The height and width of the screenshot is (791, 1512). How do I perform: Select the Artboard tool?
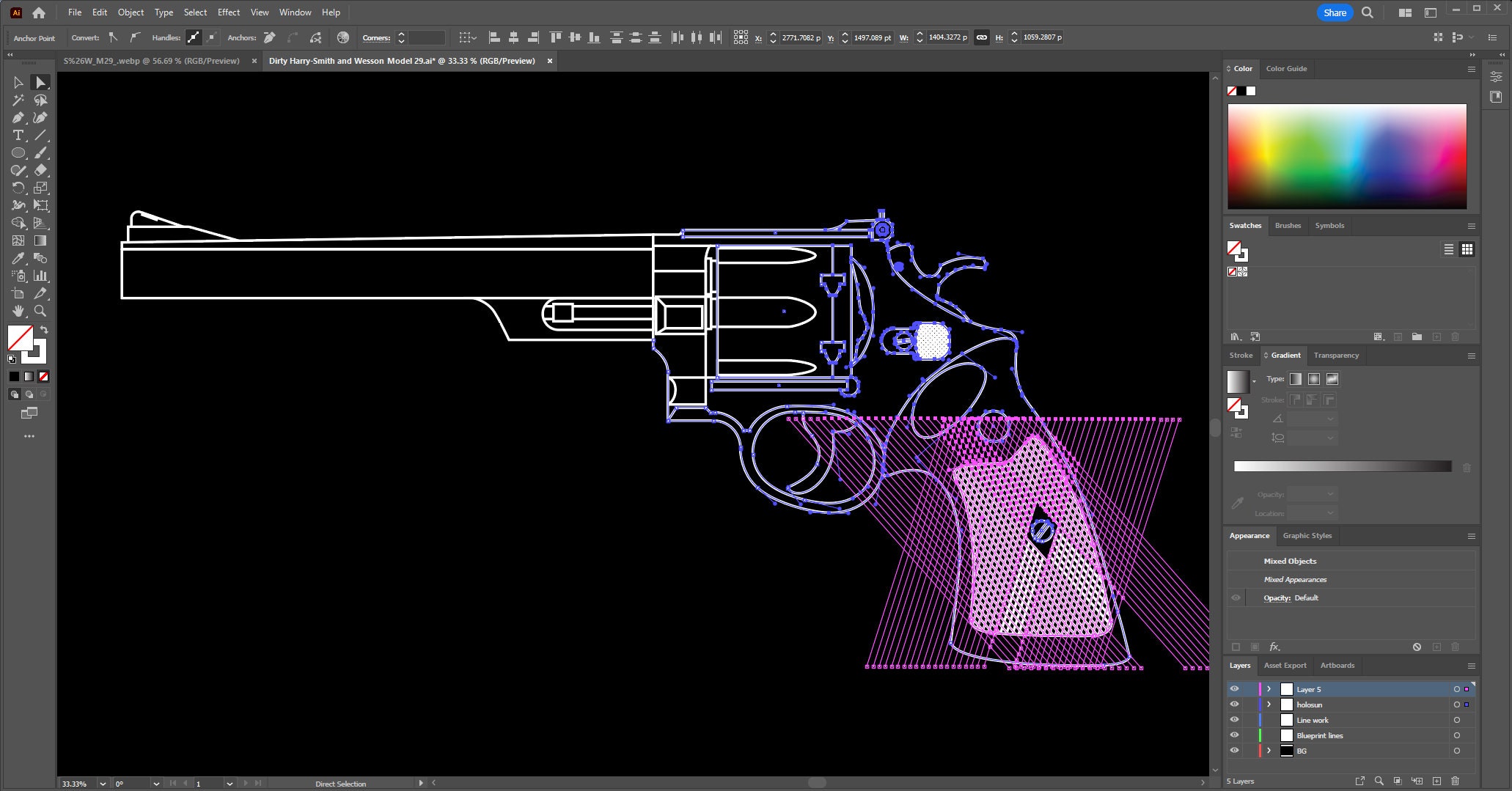click(18, 294)
